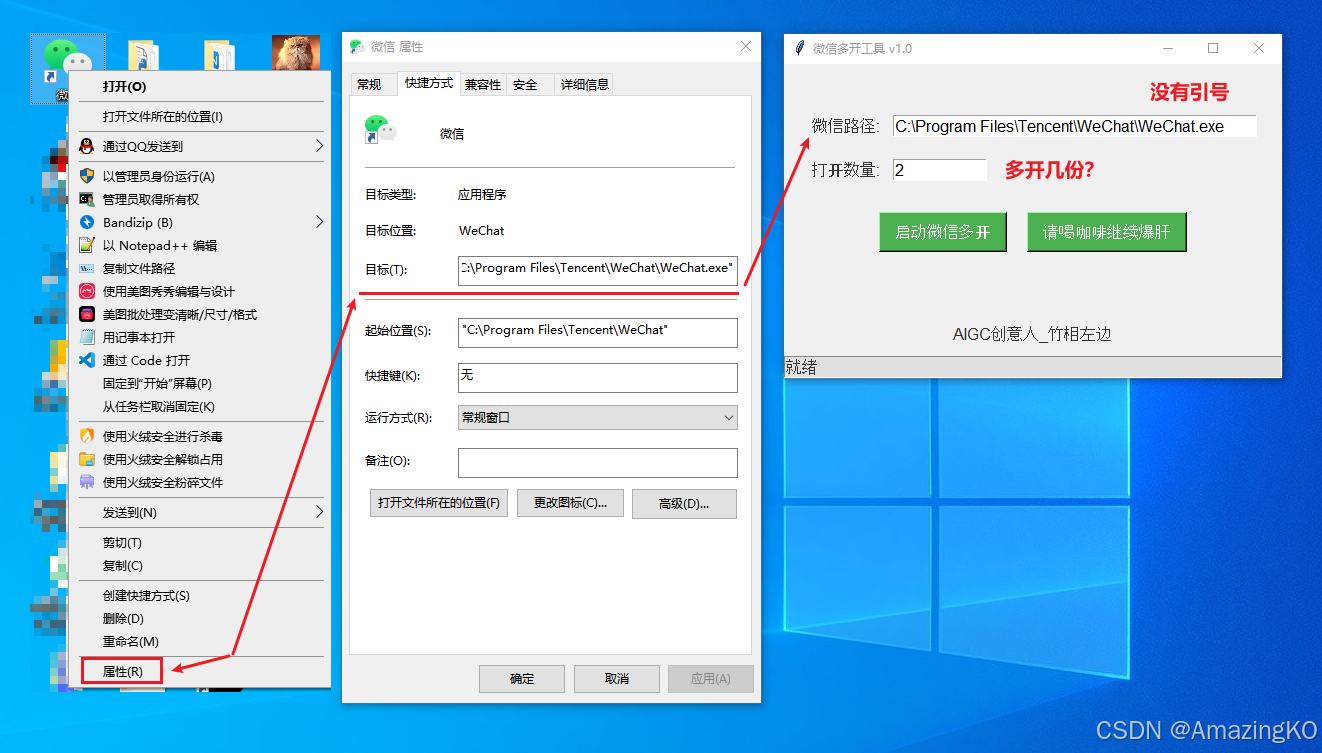
Task: Switch to the 快捷方式 tab
Action: [428, 84]
